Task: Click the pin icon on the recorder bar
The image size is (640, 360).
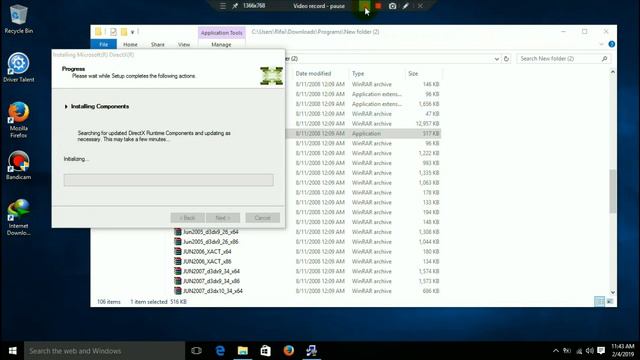Action: pyautogui.click(x=235, y=6)
